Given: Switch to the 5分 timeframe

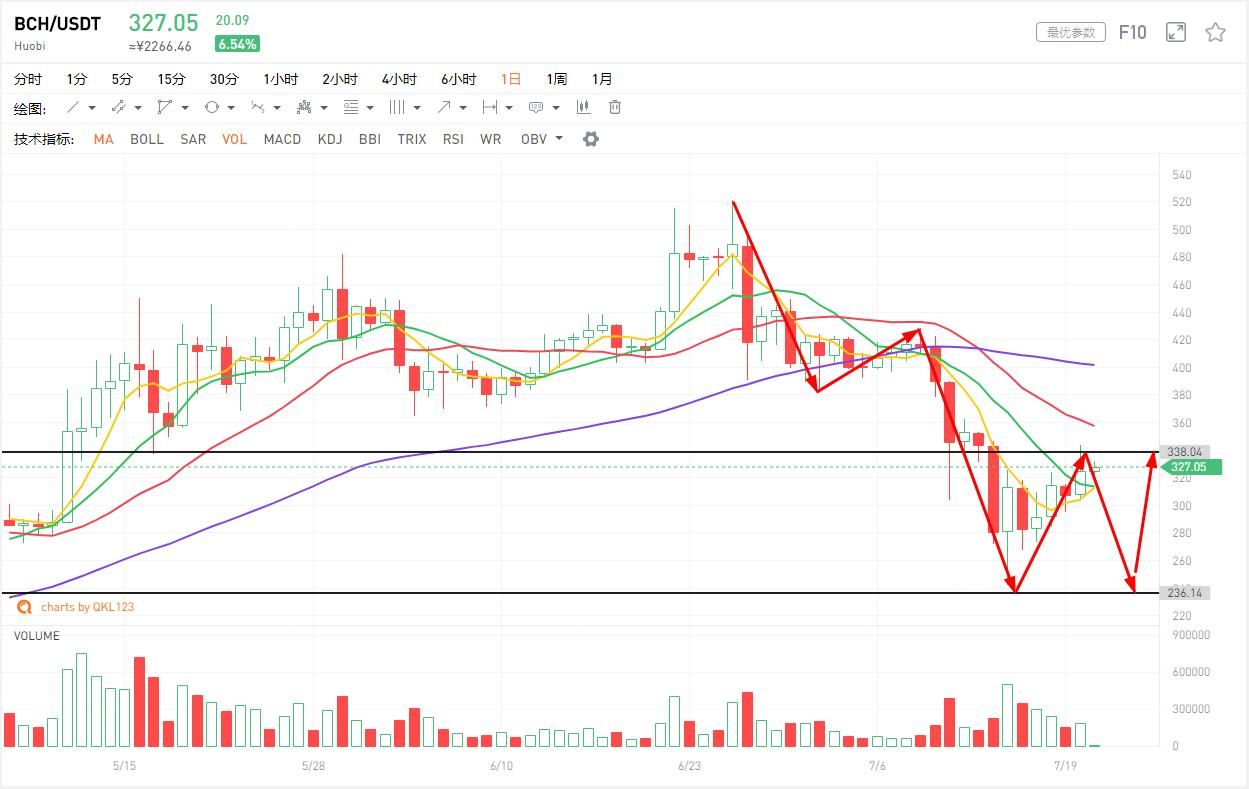Looking at the screenshot, I should (122, 79).
